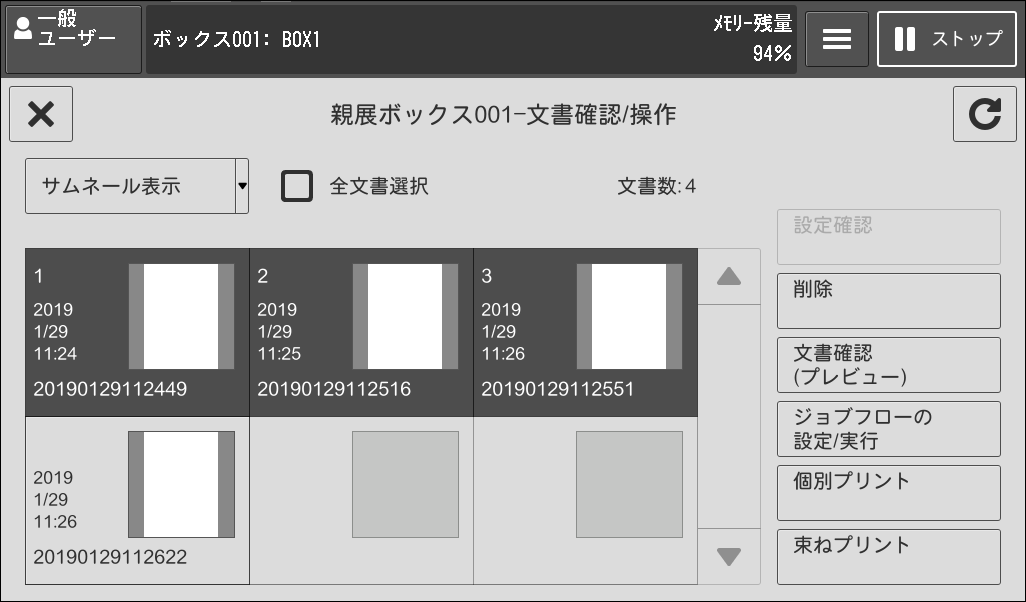Tap 削除 to delete selected documents
The width and height of the screenshot is (1026, 602).
[x=888, y=300]
